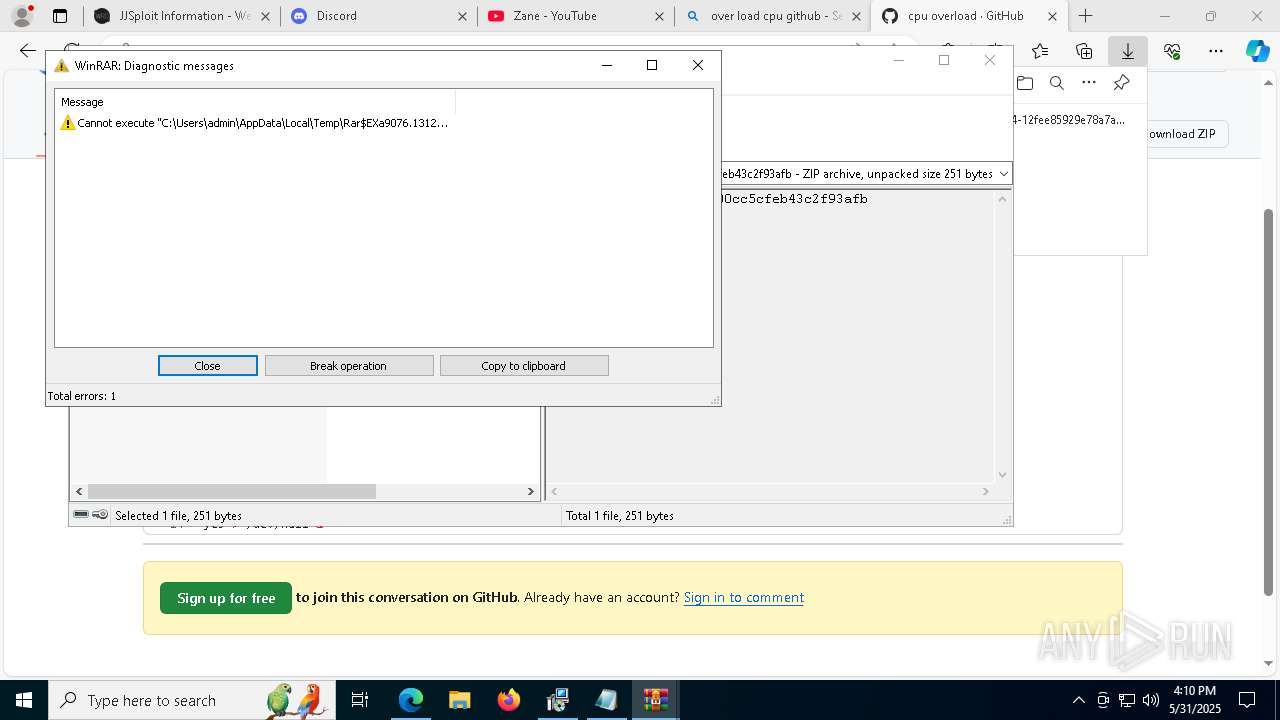
Task: Click the Break operation button
Action: [349, 366]
